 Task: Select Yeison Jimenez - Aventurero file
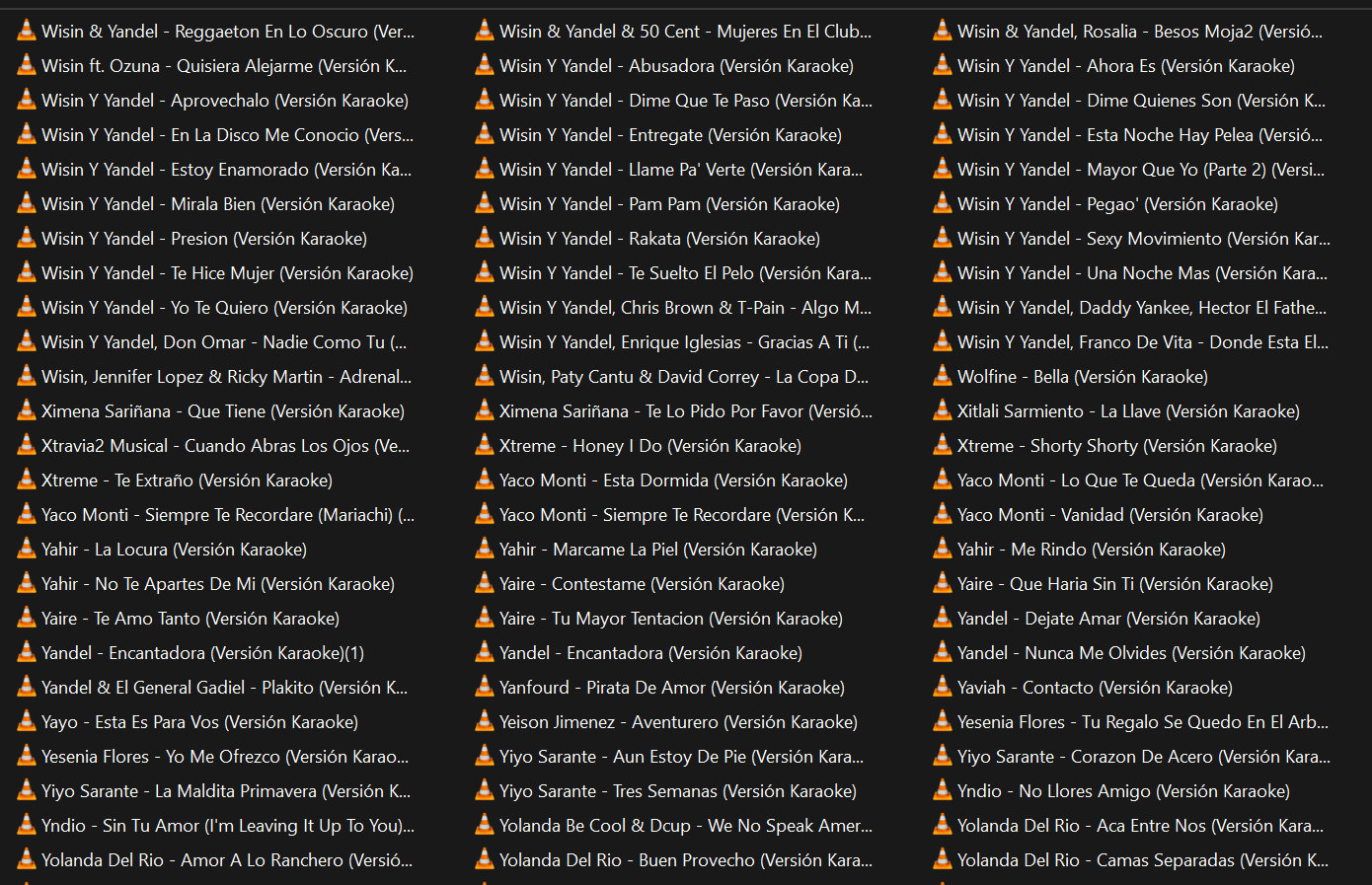point(678,722)
